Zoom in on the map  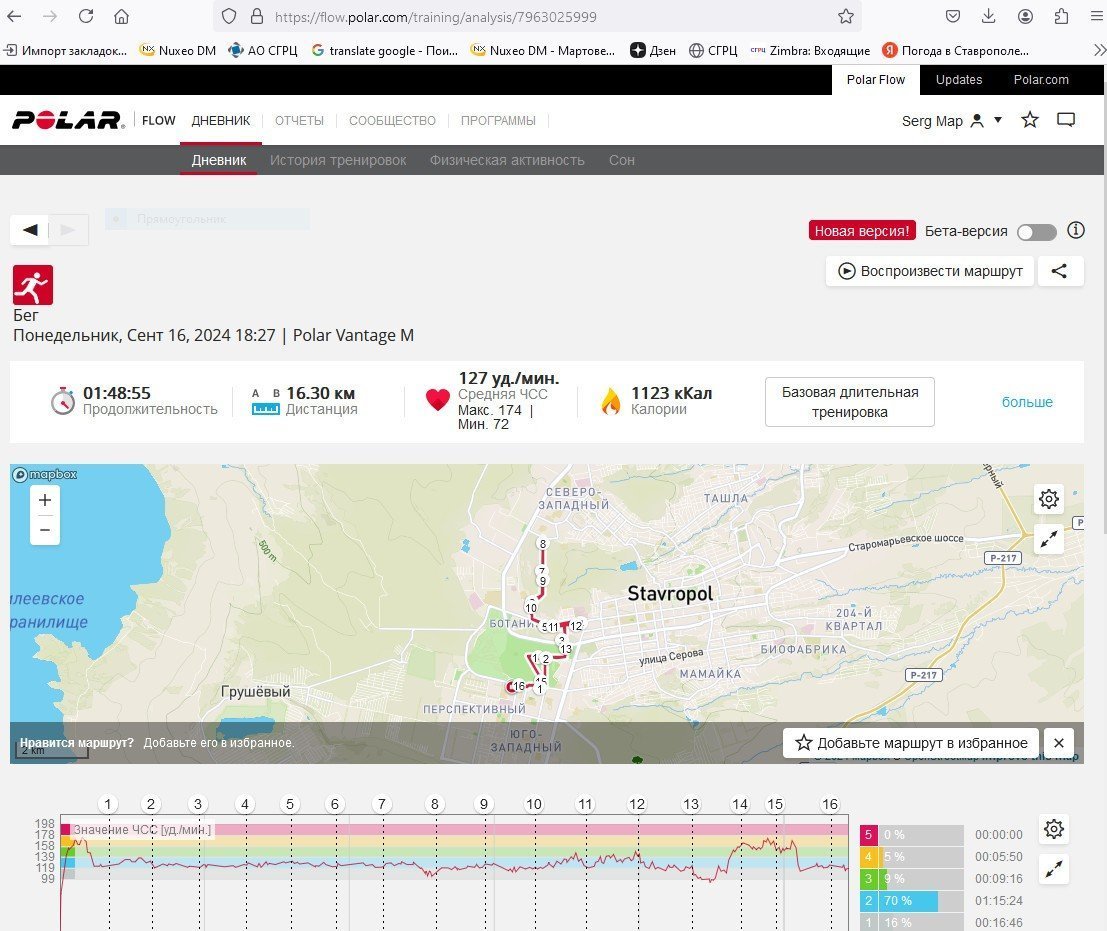(44, 500)
